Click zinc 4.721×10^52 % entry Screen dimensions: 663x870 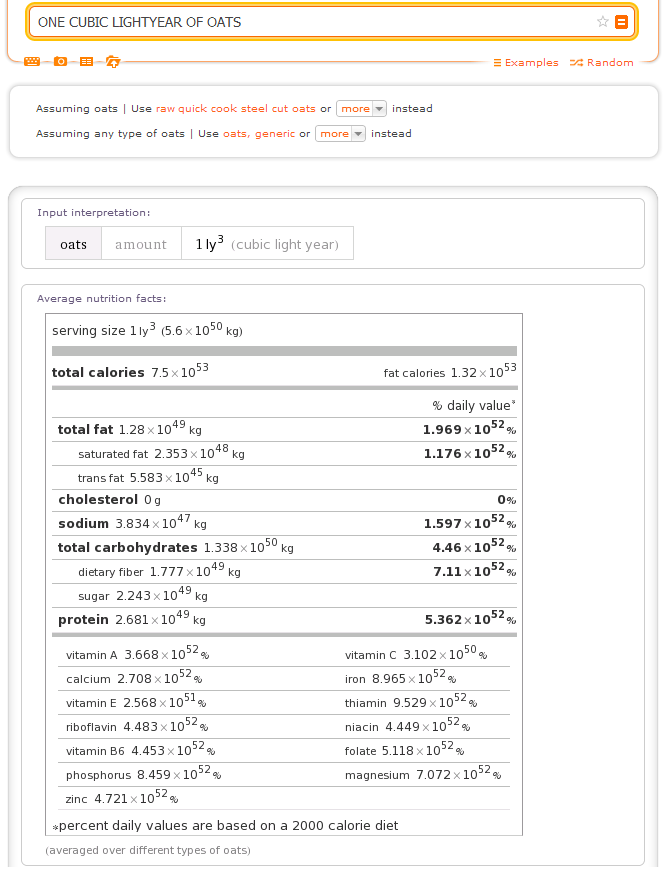coord(122,798)
